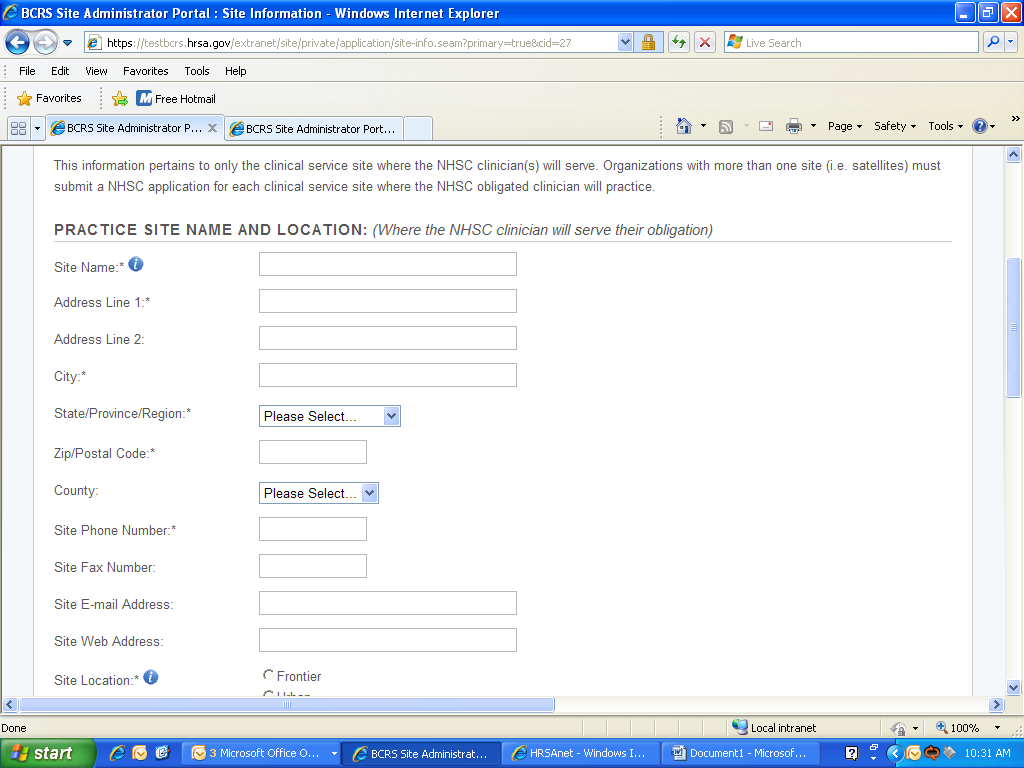The image size is (1024, 768).
Task: Launch Outlook from Quick Launch
Action: click(140, 753)
